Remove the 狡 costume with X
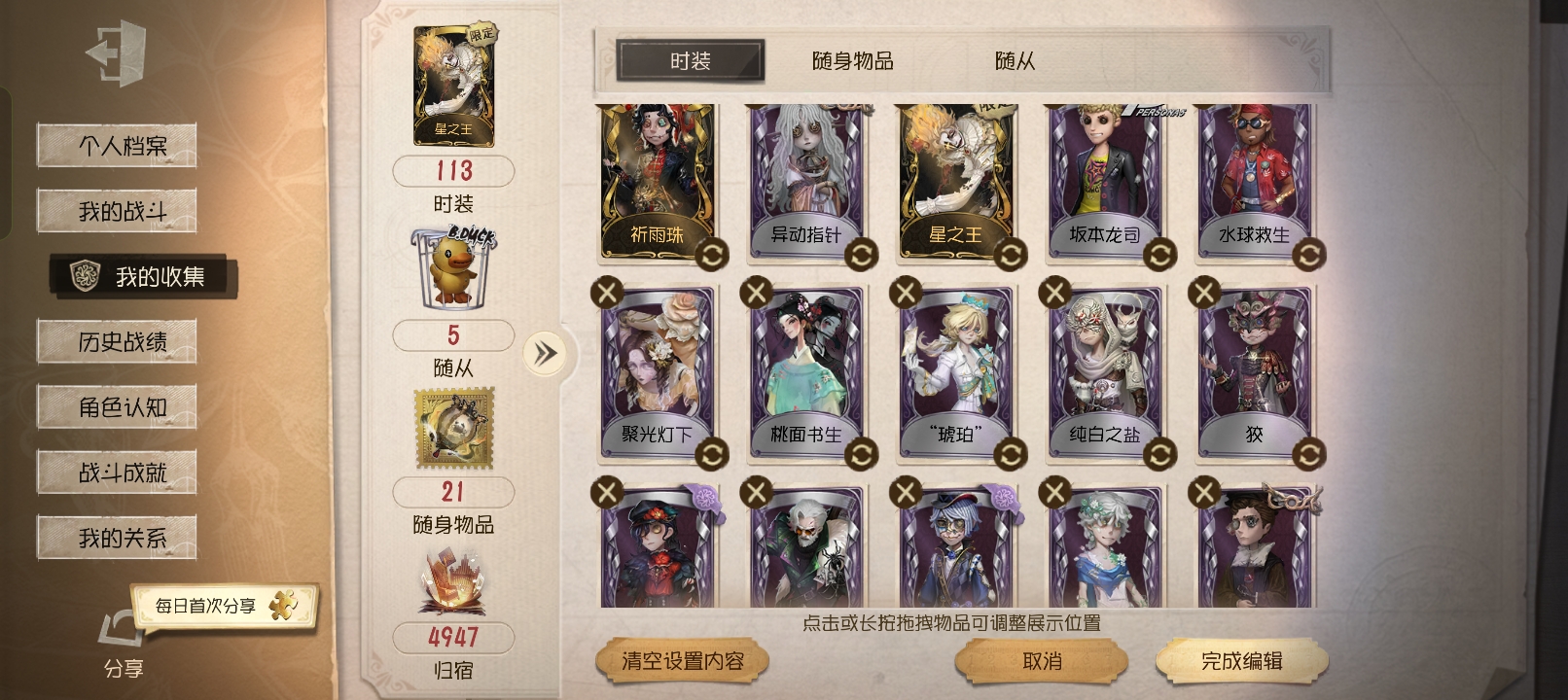The image size is (1568, 700). 1204,292
